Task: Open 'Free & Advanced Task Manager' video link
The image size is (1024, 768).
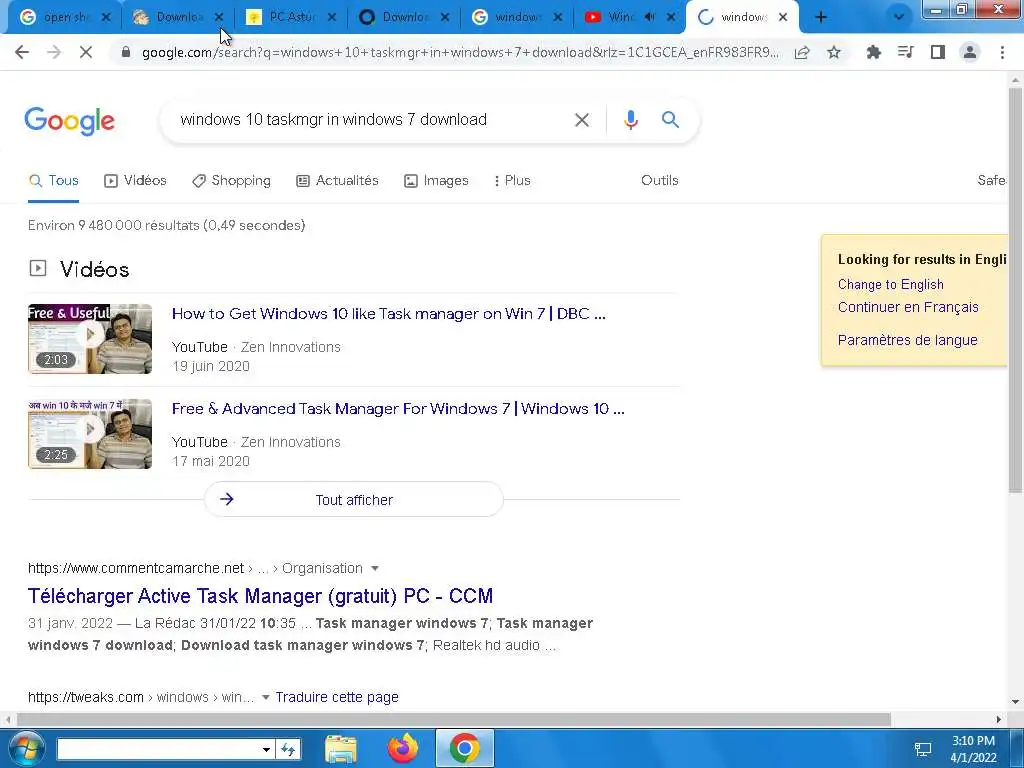Action: [x=398, y=409]
